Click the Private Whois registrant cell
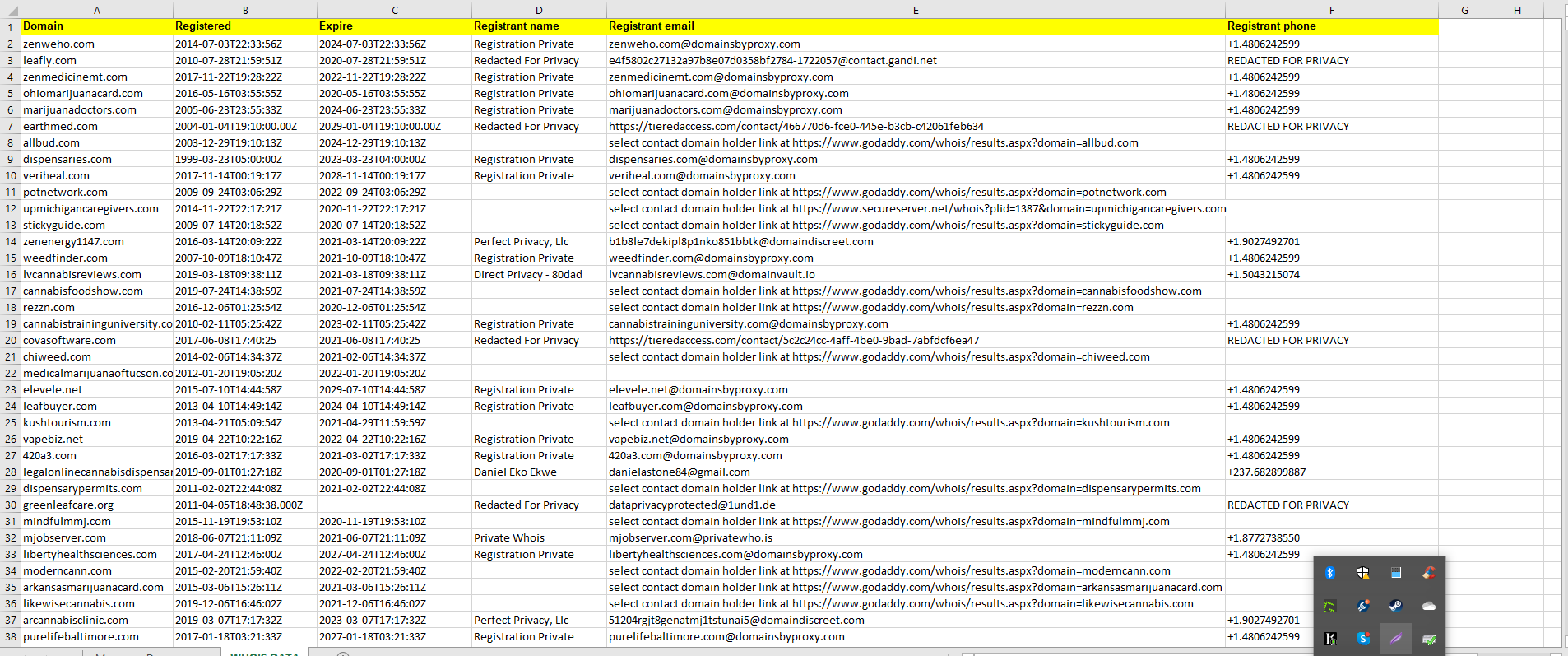The image size is (1568, 656). (539, 537)
